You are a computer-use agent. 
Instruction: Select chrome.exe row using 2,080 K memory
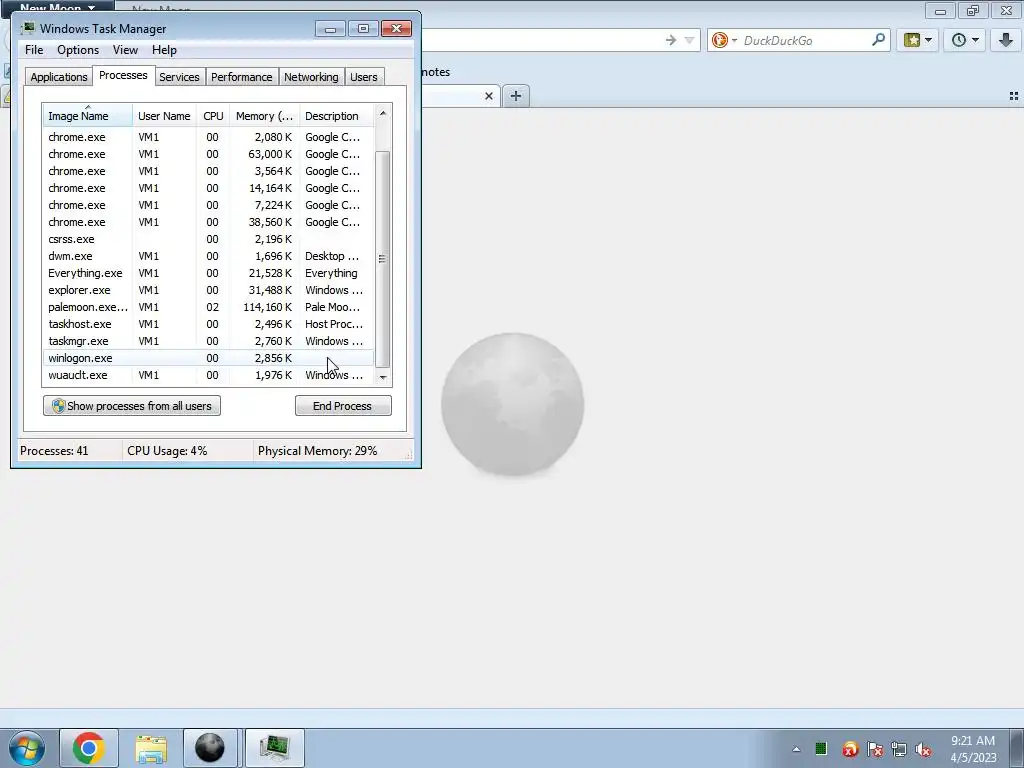(208, 137)
